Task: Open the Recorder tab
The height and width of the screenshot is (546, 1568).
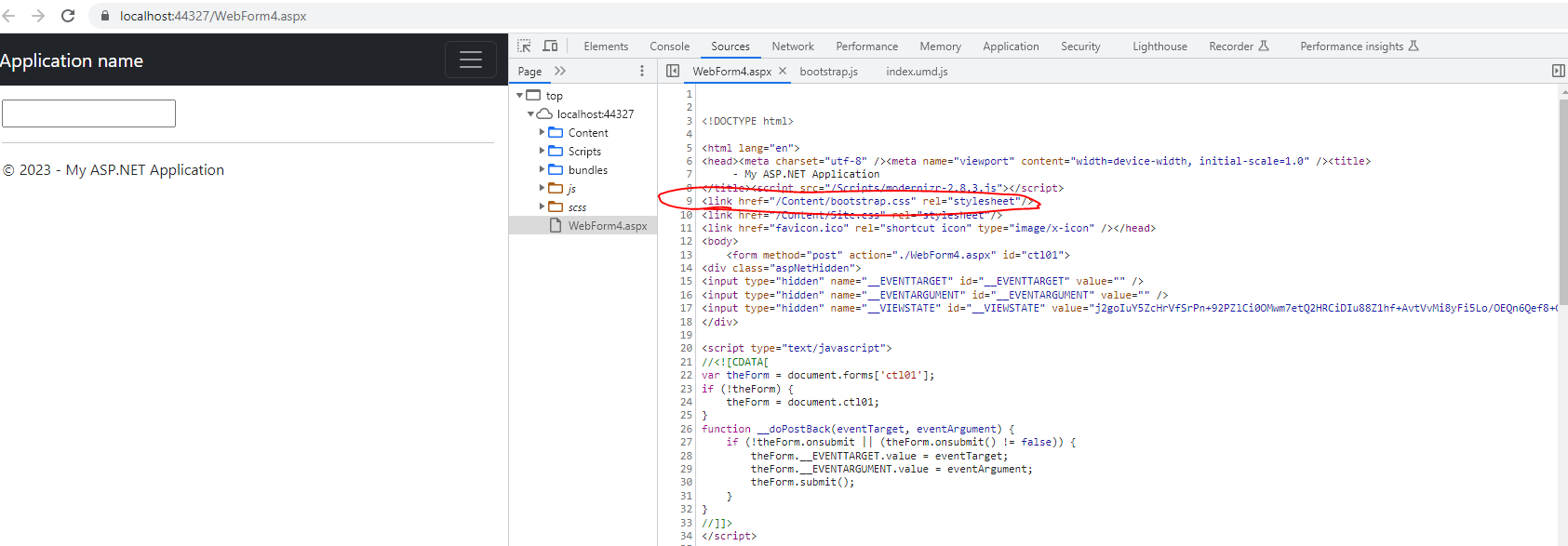Action: coord(1239,47)
